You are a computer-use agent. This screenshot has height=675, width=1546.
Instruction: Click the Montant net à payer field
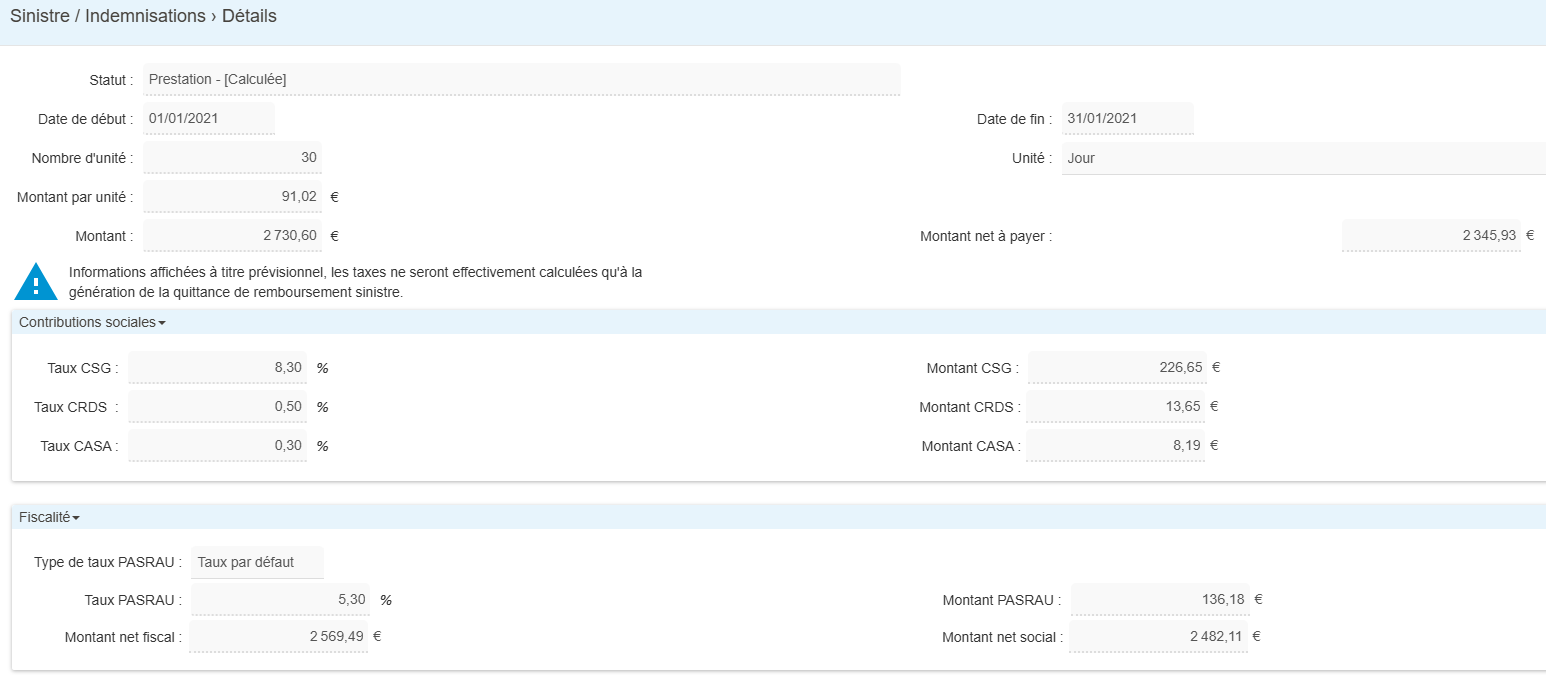pos(1431,236)
